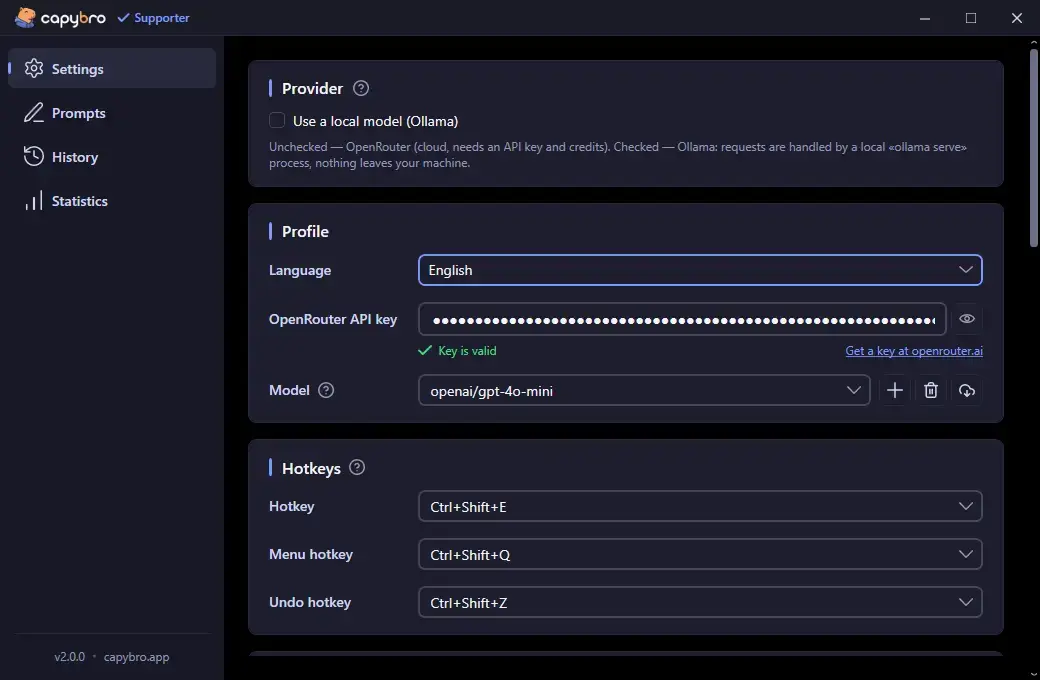Reveal API key with eye icon
Image resolution: width=1040 pixels, height=680 pixels.
coord(966,319)
